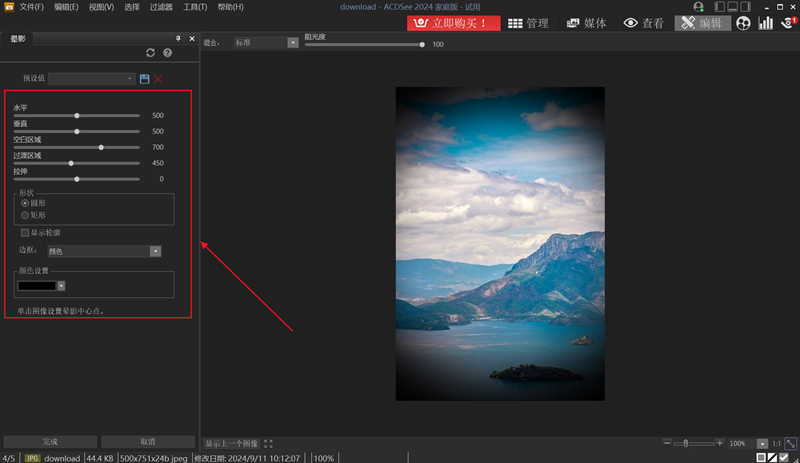Click the full screen arrows icon beside preview button
Image resolution: width=800 pixels, height=463 pixels.
click(x=268, y=443)
